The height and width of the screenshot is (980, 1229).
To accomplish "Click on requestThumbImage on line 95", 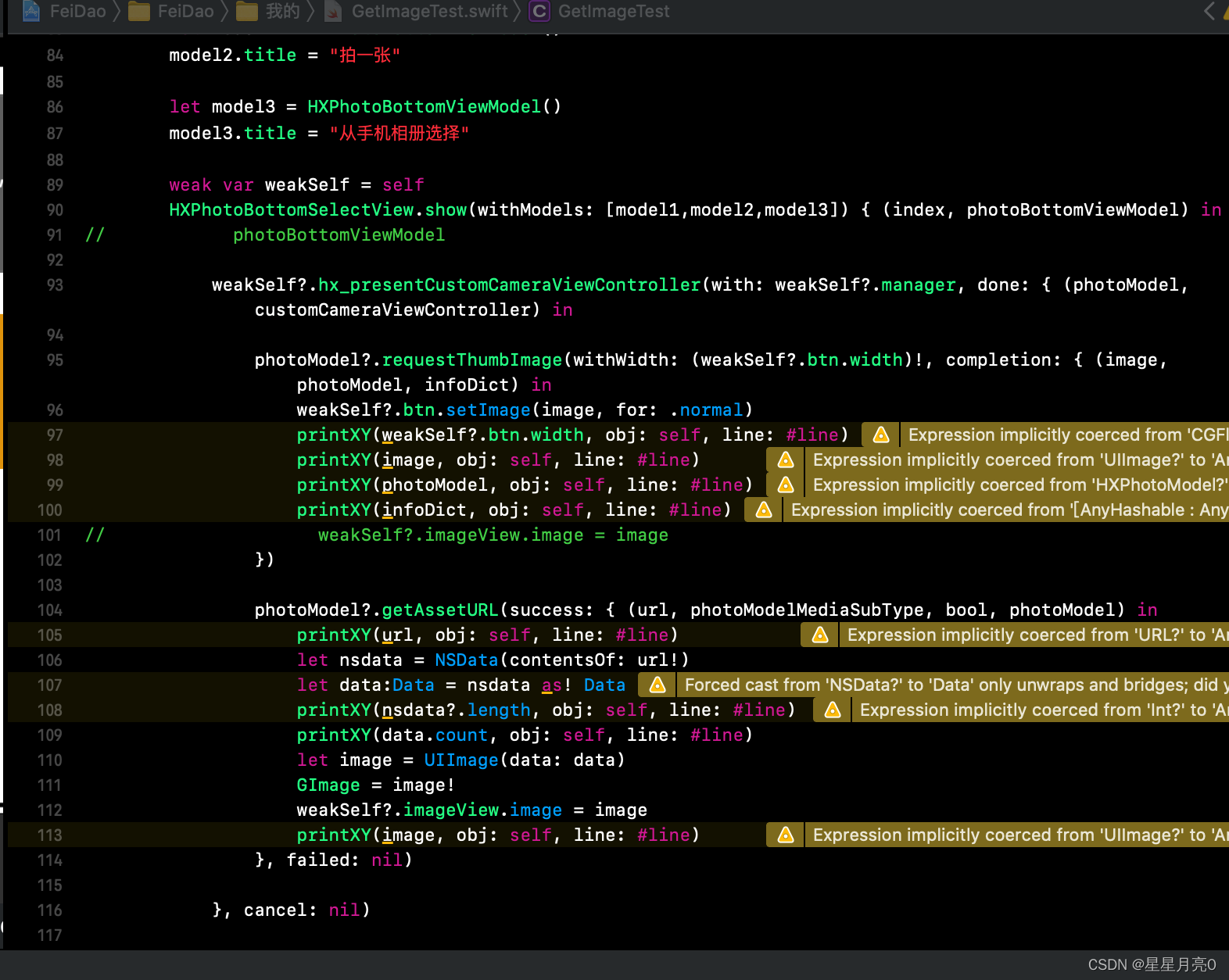I will point(472,359).
